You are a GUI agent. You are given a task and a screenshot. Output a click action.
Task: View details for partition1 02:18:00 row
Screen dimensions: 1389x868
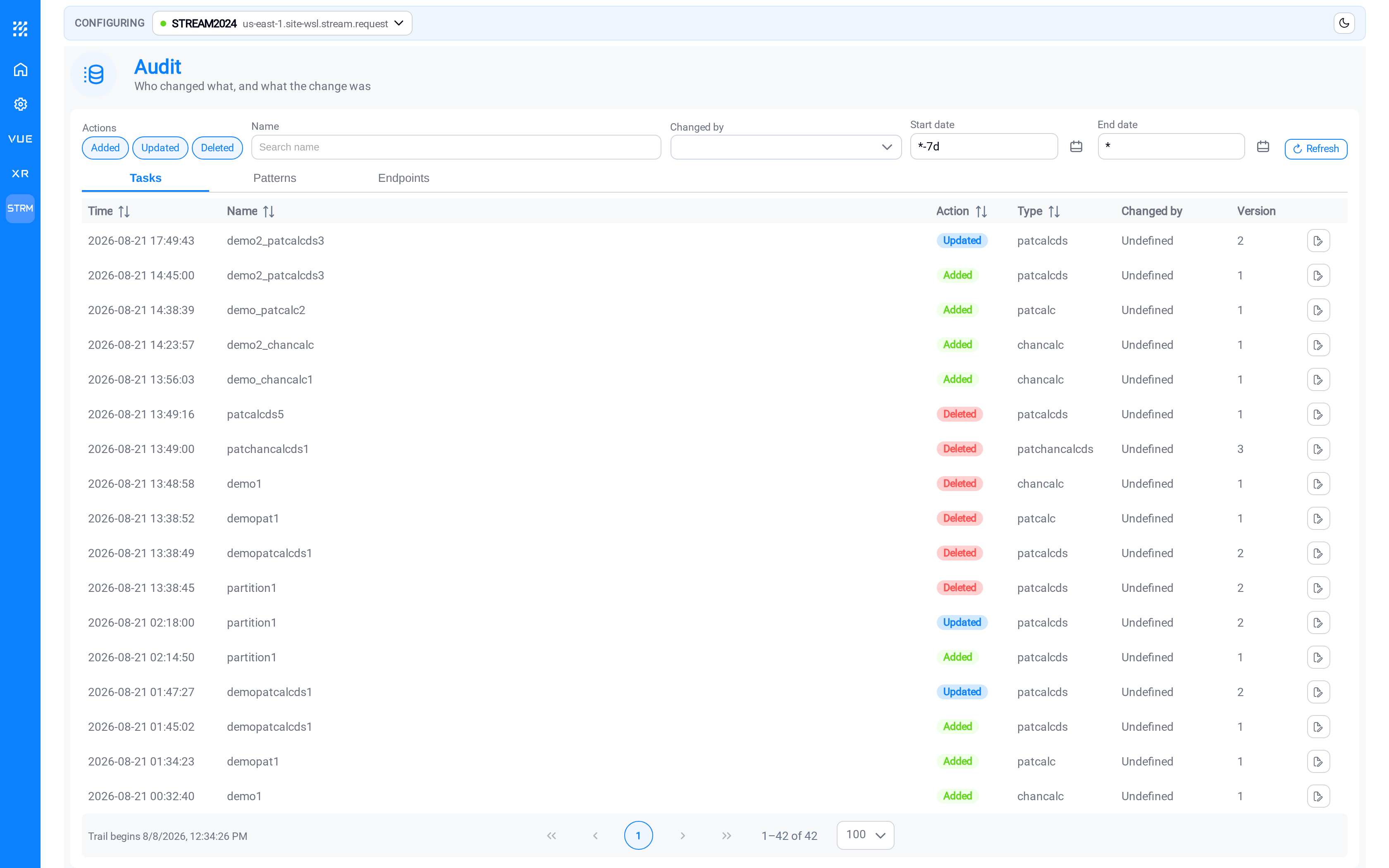pyautogui.click(x=1318, y=623)
